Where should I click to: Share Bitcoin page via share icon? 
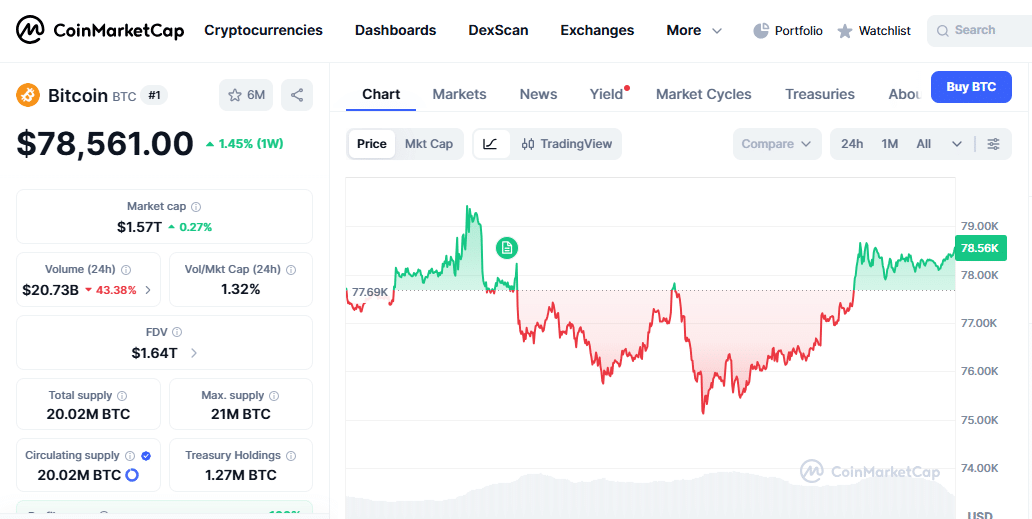point(297,95)
